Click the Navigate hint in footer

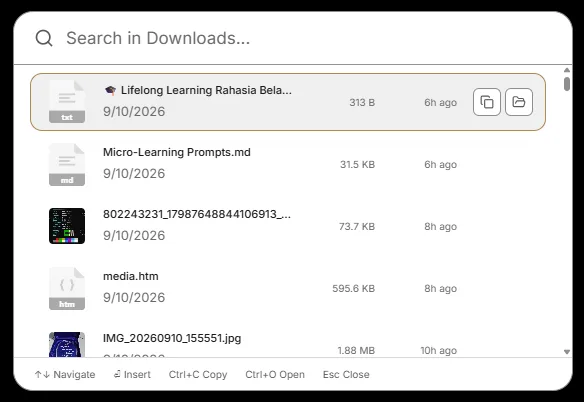click(65, 374)
